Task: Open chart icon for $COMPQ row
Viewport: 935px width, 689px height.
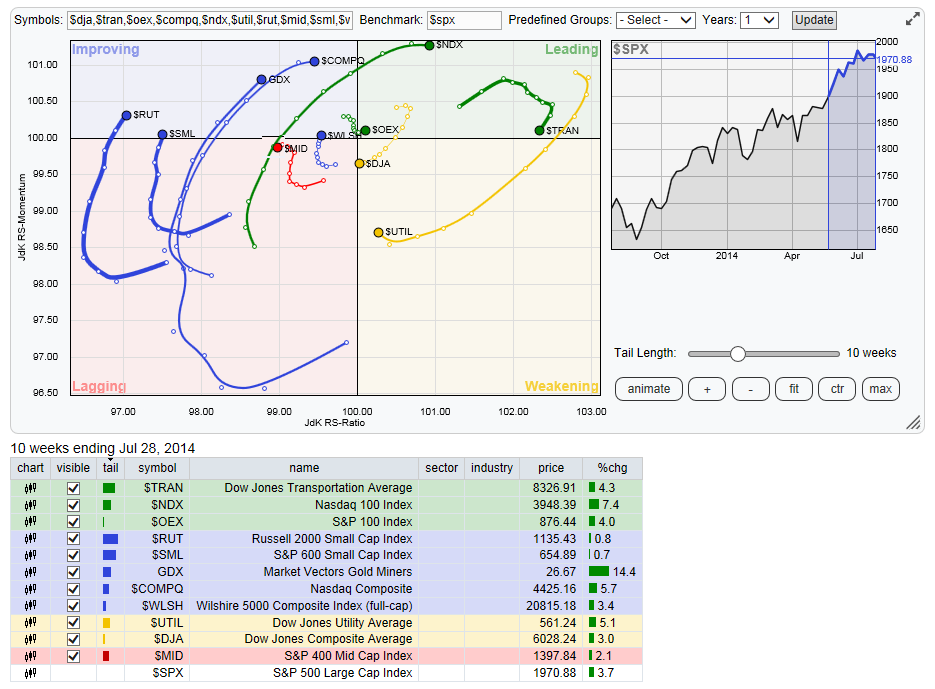Action: [30, 589]
